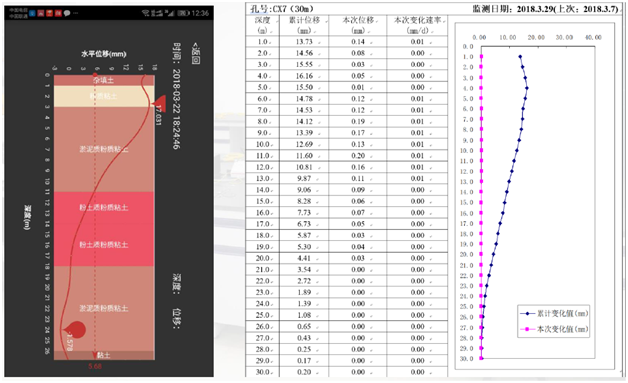Click the 本次变化速率 column header

417,25
